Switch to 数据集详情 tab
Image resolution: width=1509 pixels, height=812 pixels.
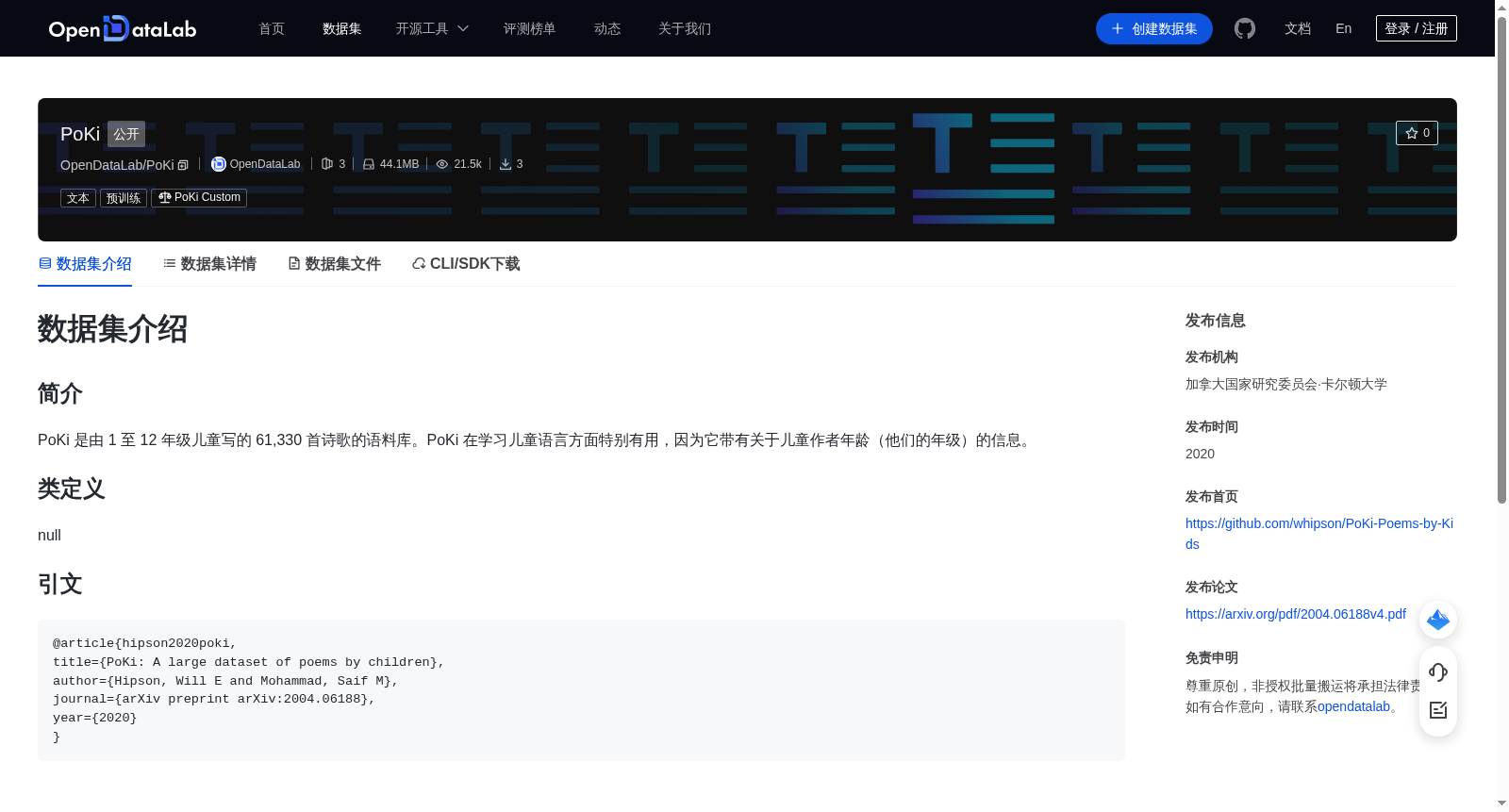209,264
